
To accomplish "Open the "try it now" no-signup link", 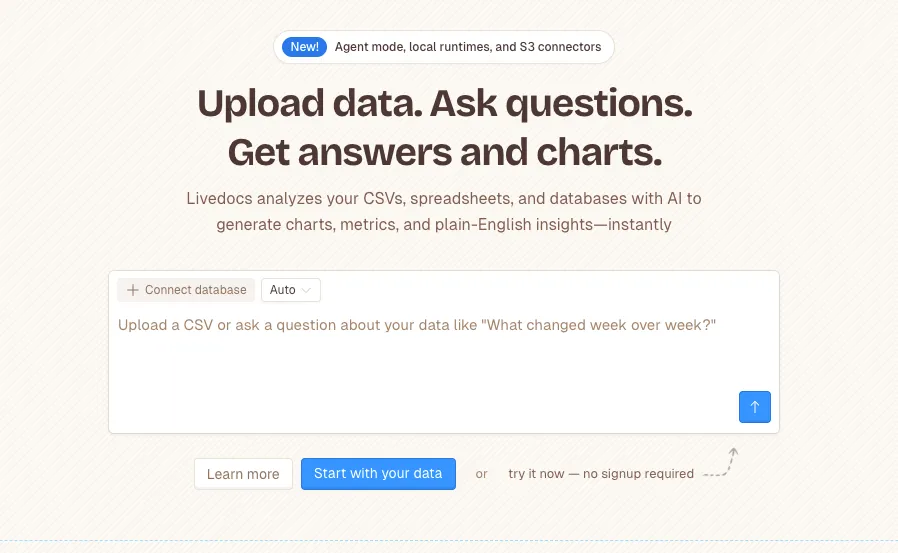I will tap(600, 474).
